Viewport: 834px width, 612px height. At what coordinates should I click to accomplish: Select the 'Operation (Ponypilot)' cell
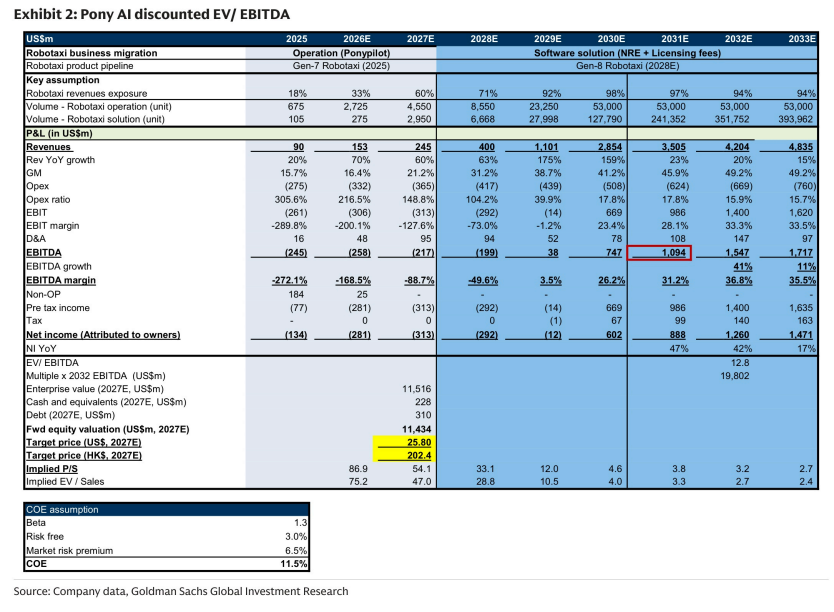click(341, 53)
